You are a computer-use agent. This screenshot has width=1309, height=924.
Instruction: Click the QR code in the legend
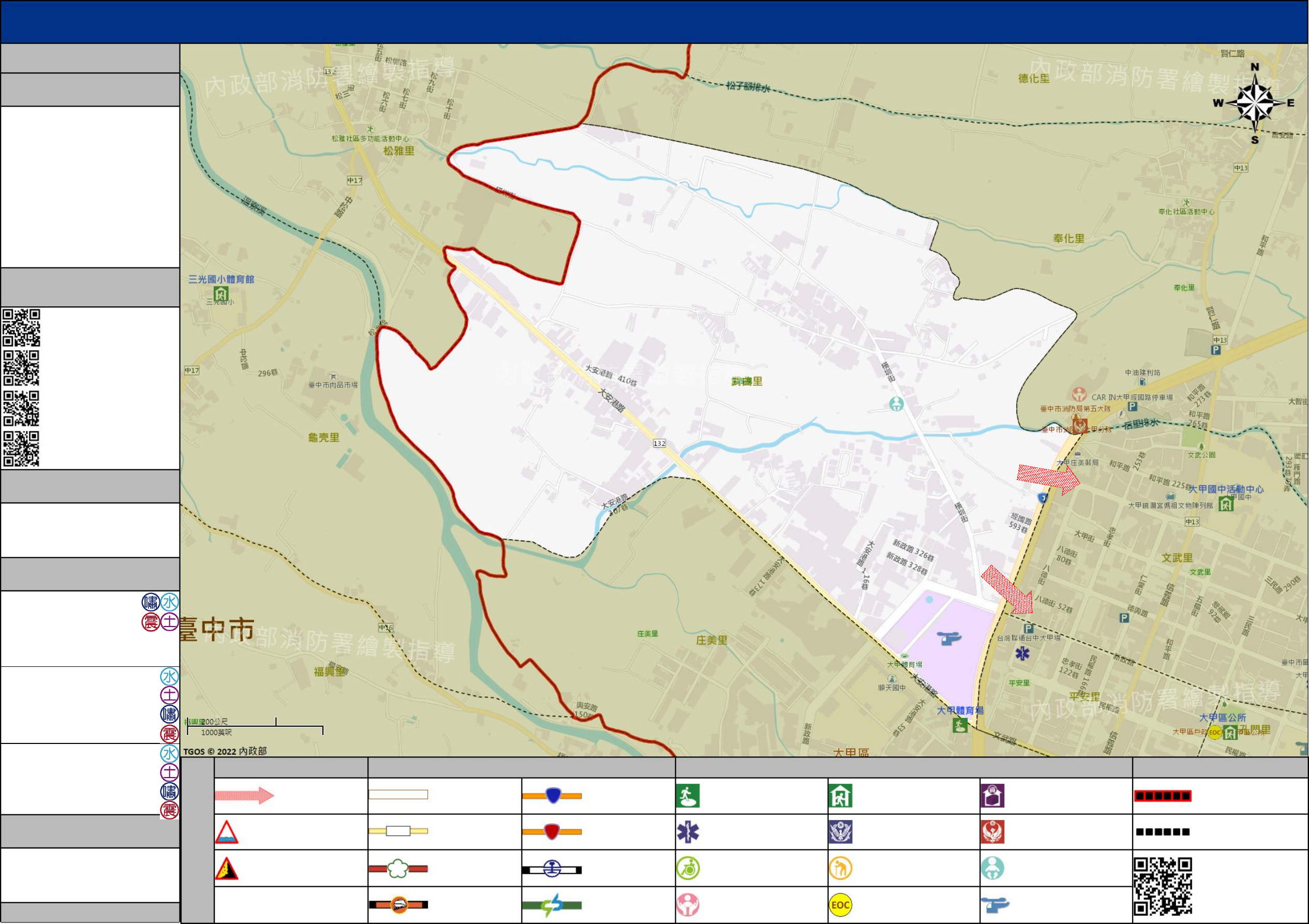pyautogui.click(x=1163, y=887)
